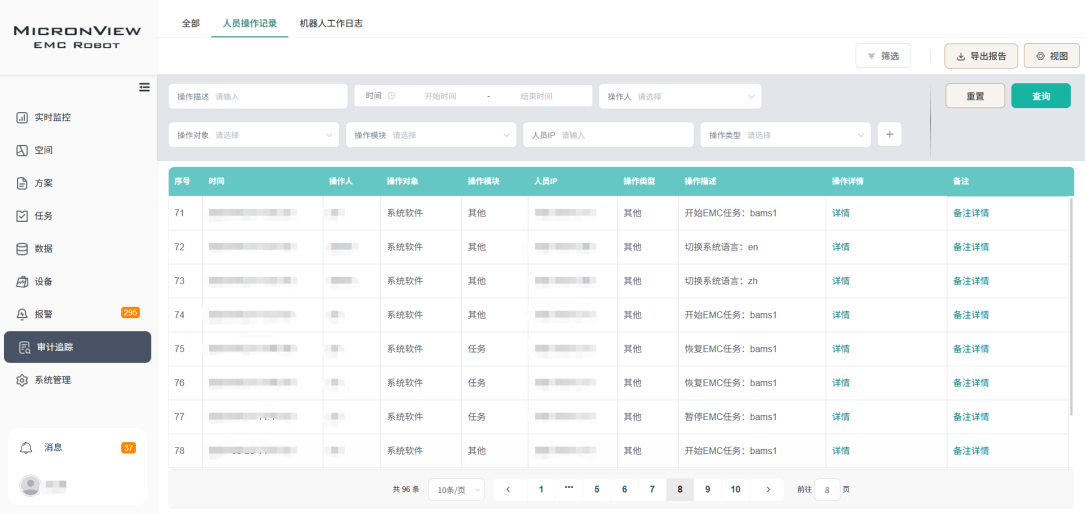Open the 数据 sidebar section

[43, 248]
